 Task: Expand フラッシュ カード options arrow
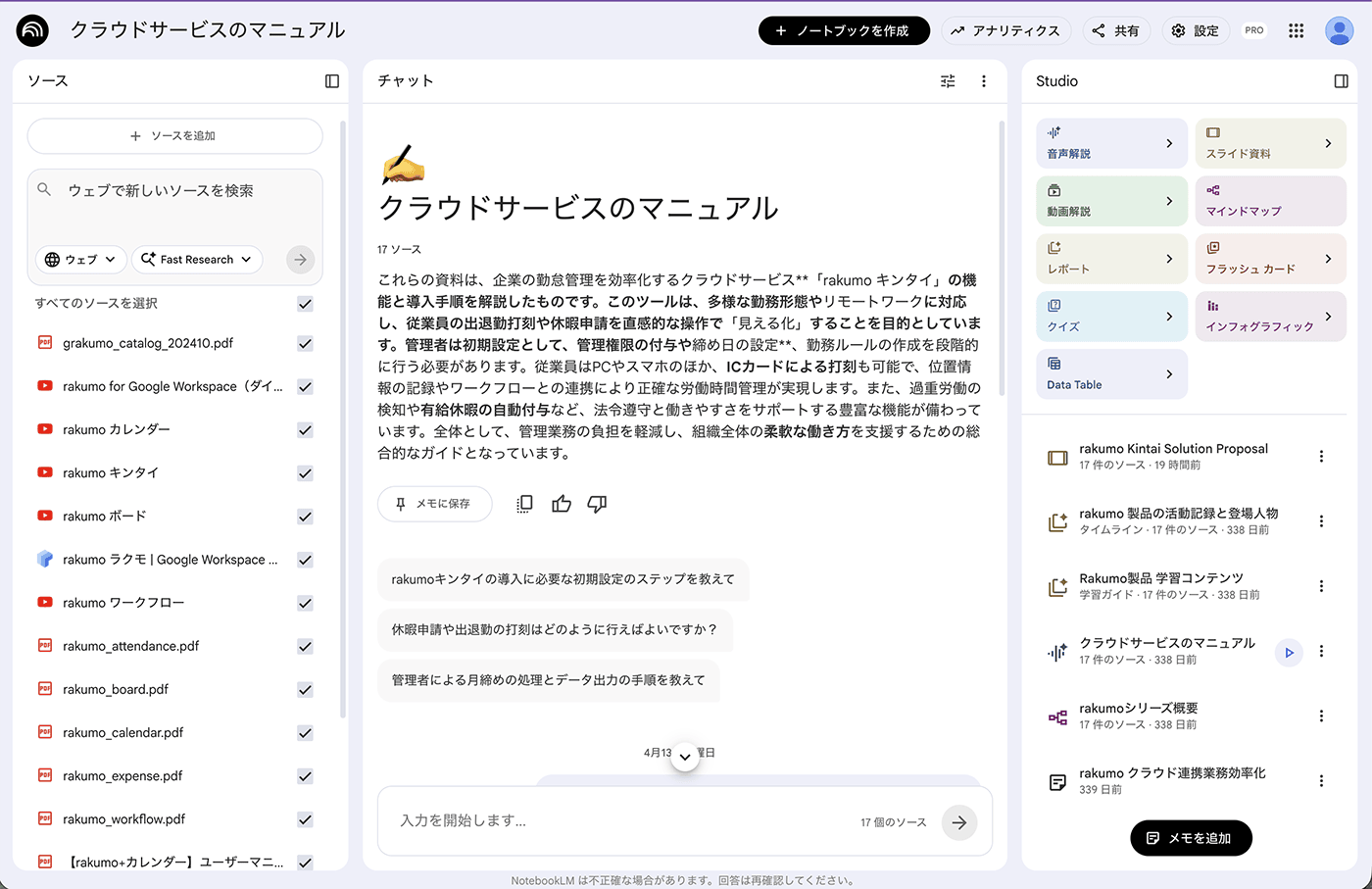[x=1328, y=259]
